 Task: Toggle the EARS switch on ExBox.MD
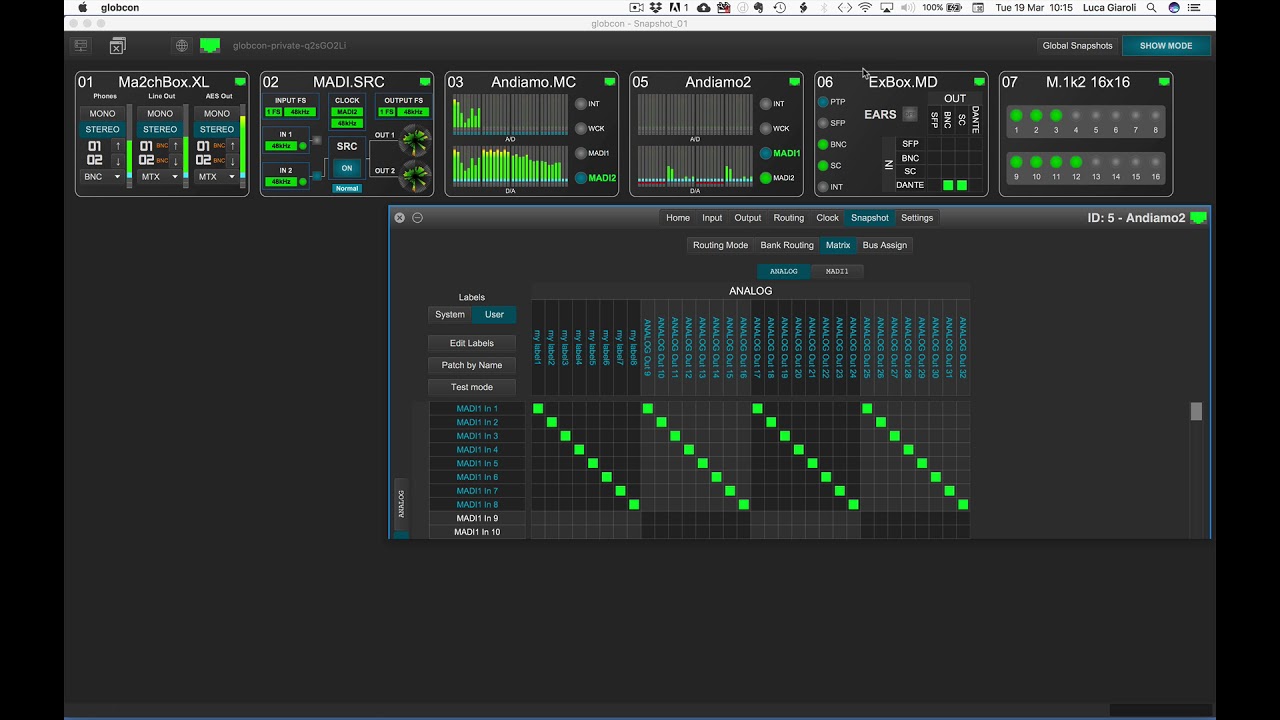[x=909, y=114]
